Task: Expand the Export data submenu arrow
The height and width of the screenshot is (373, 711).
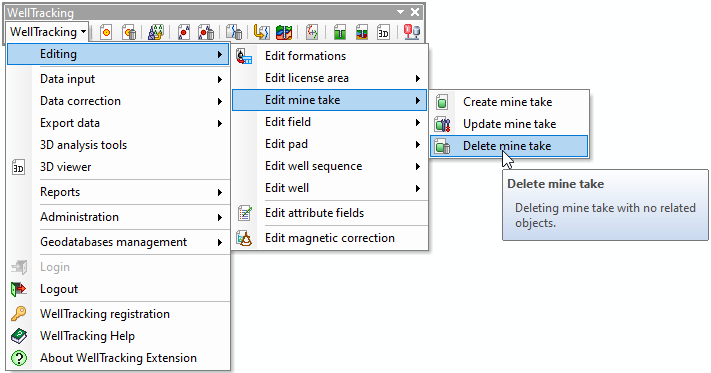Action: click(219, 123)
